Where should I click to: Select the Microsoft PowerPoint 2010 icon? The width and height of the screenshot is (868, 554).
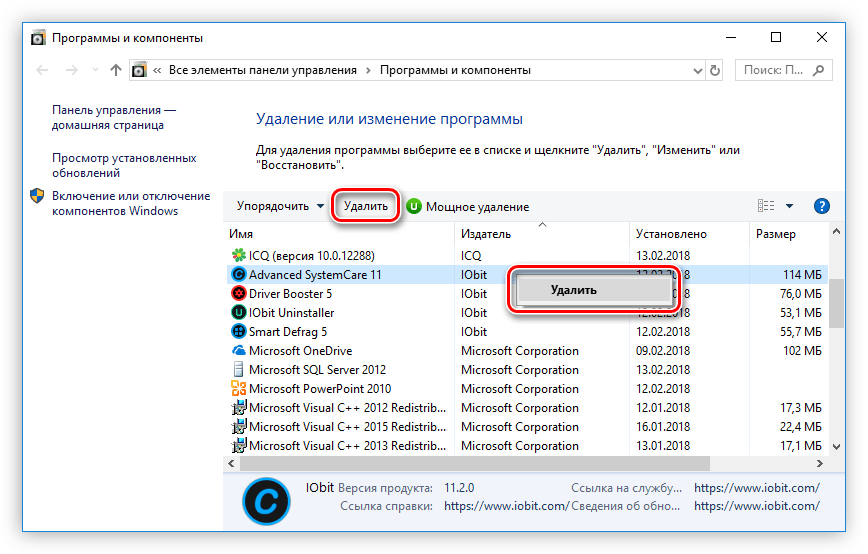pyautogui.click(x=239, y=389)
